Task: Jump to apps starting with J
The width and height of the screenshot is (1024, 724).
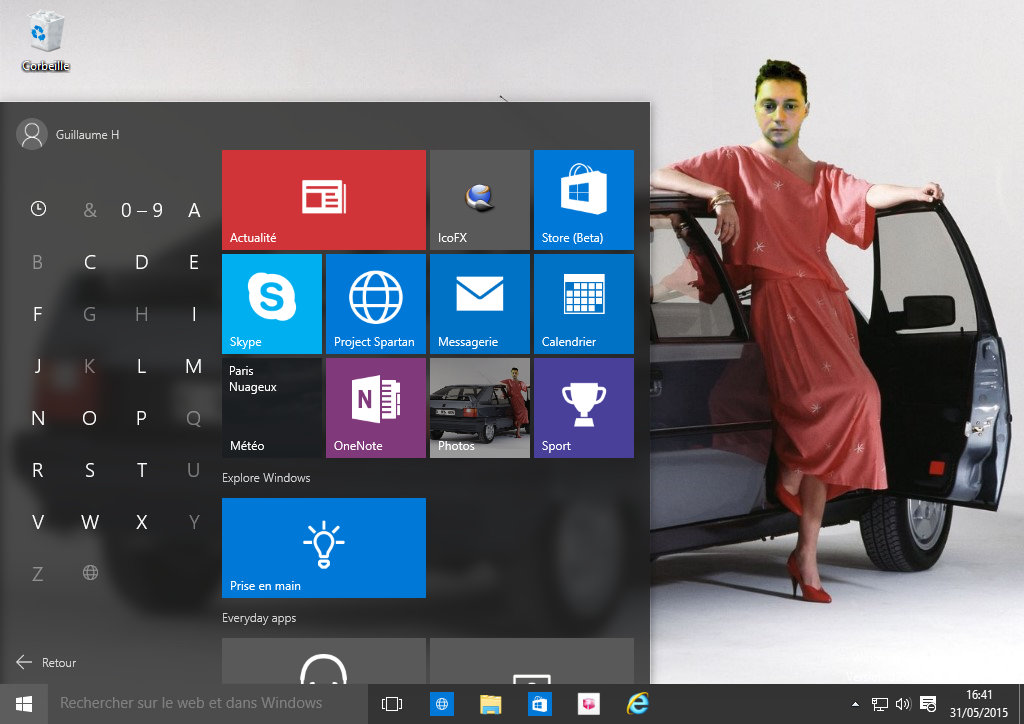Action: pyautogui.click(x=38, y=366)
